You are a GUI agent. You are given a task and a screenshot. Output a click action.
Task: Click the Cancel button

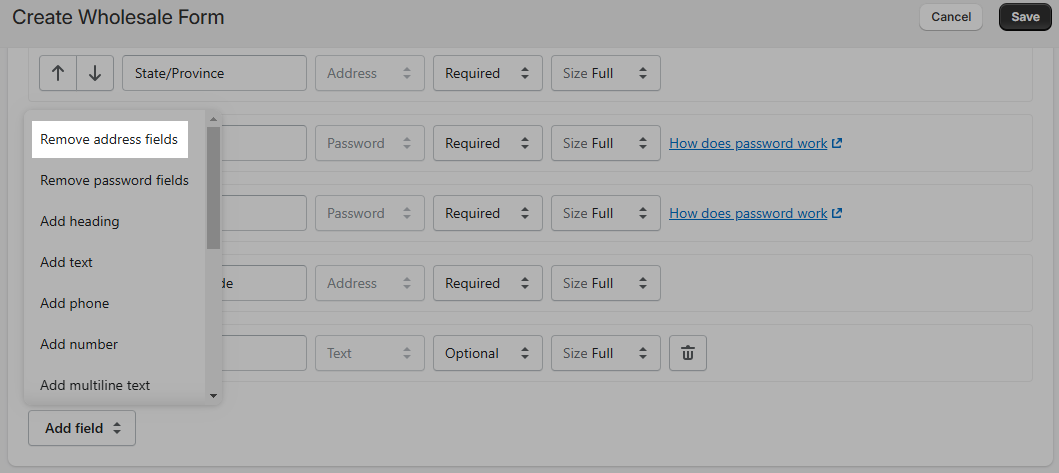951,17
